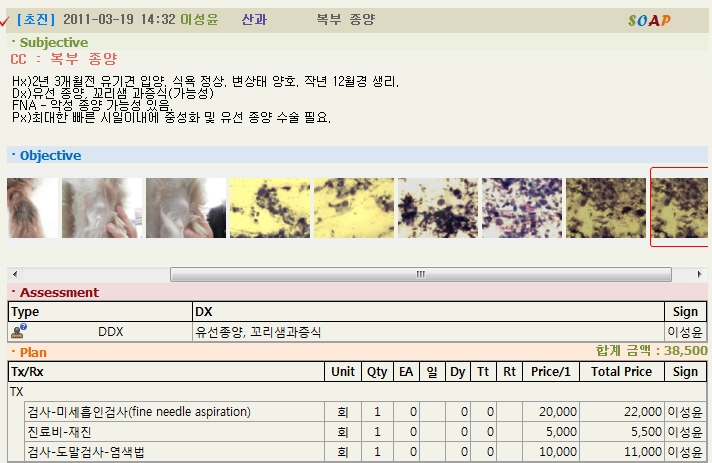The image size is (712, 463).
Task: Click the SOAP logo icon
Action: [649, 20]
